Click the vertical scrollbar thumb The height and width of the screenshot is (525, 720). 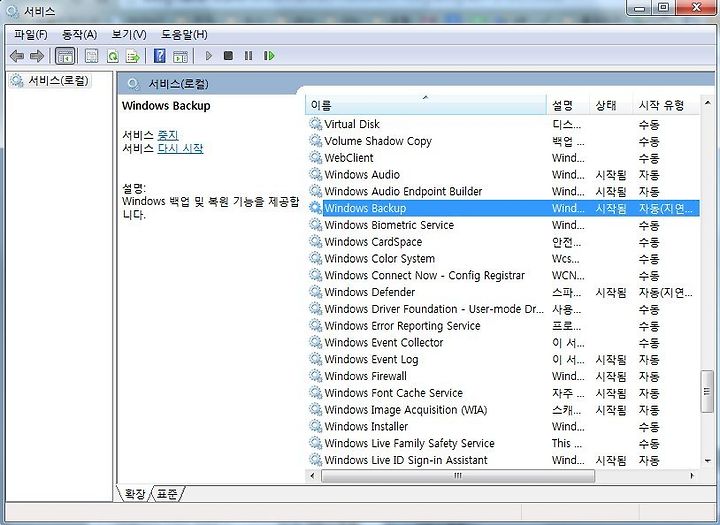click(707, 392)
